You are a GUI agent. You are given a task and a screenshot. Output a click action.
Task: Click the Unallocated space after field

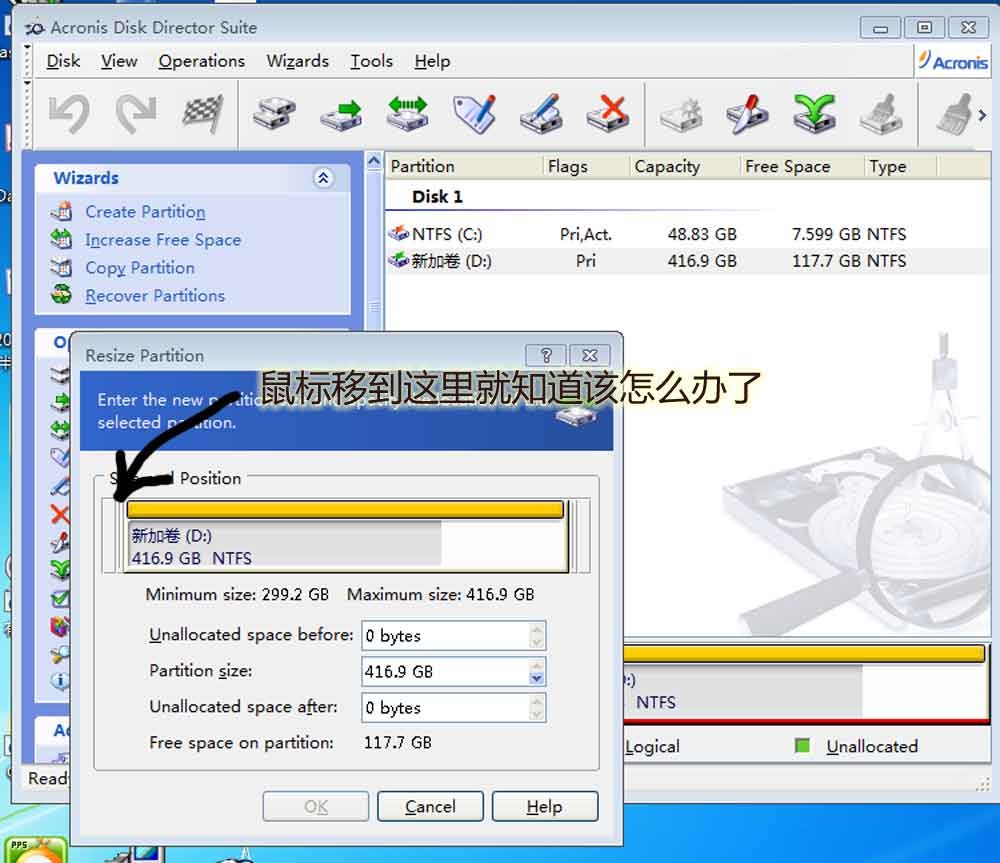453,707
